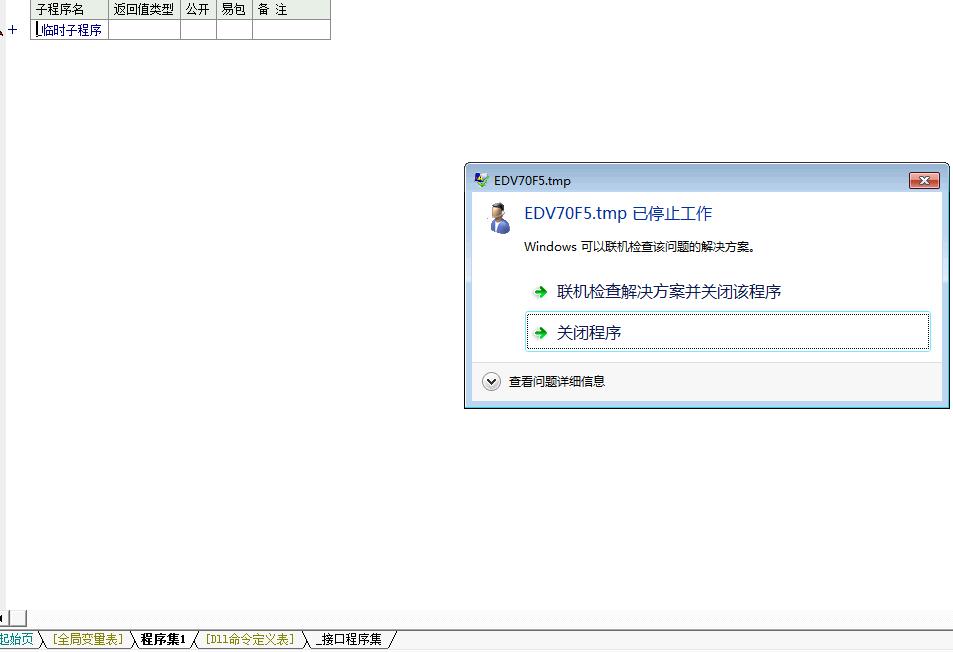Expand 查看问题详细信息 chevron button
Viewport: 953px width, 652px height.
[491, 382]
